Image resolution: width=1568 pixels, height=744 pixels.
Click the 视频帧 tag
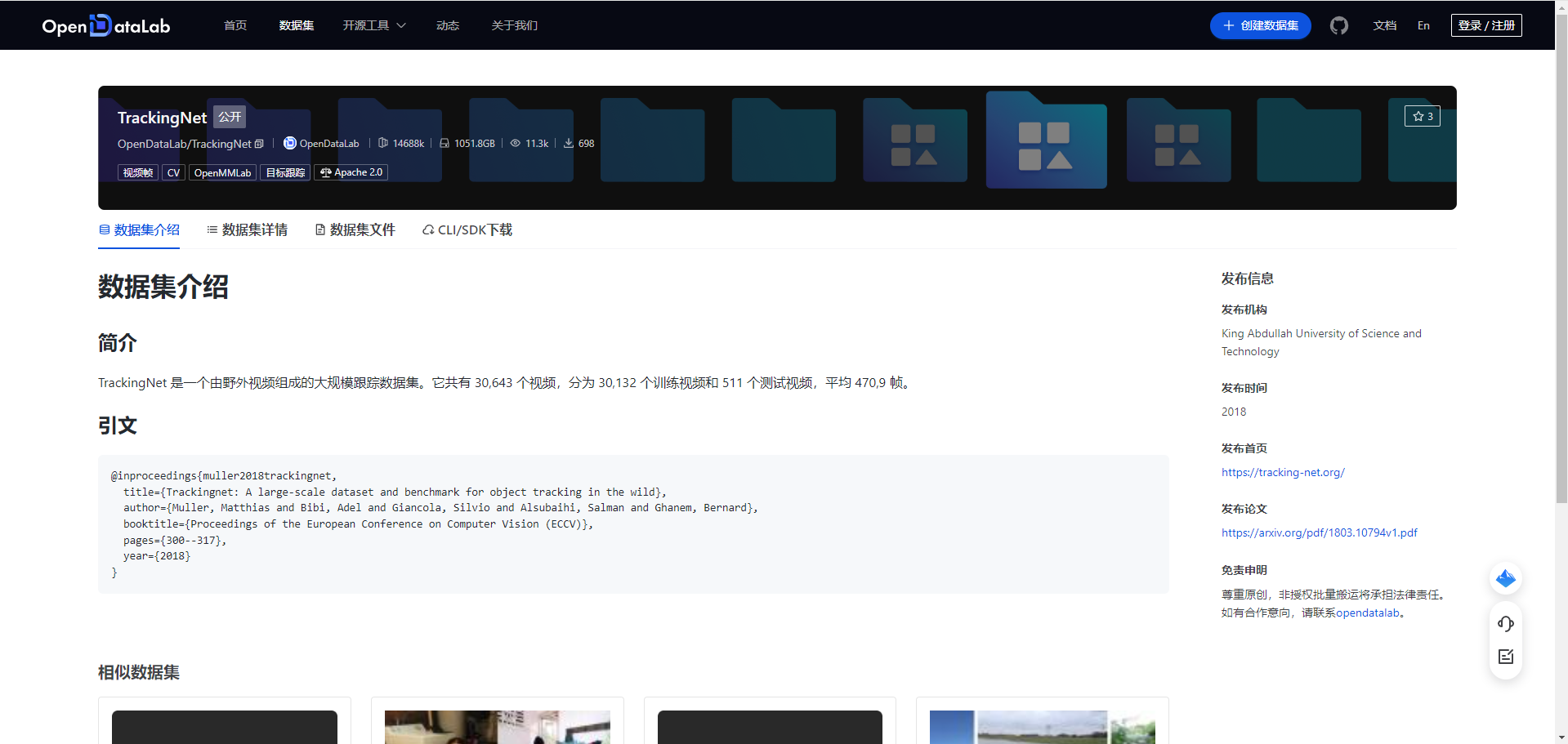pos(138,172)
